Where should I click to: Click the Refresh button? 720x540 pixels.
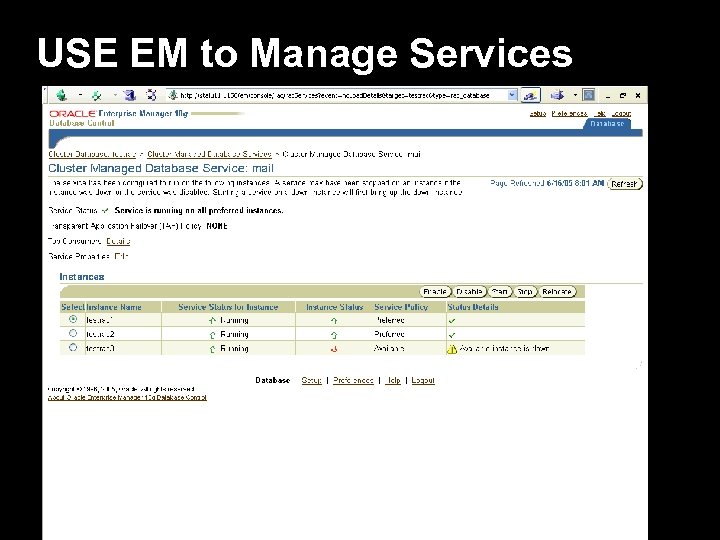[x=624, y=184]
